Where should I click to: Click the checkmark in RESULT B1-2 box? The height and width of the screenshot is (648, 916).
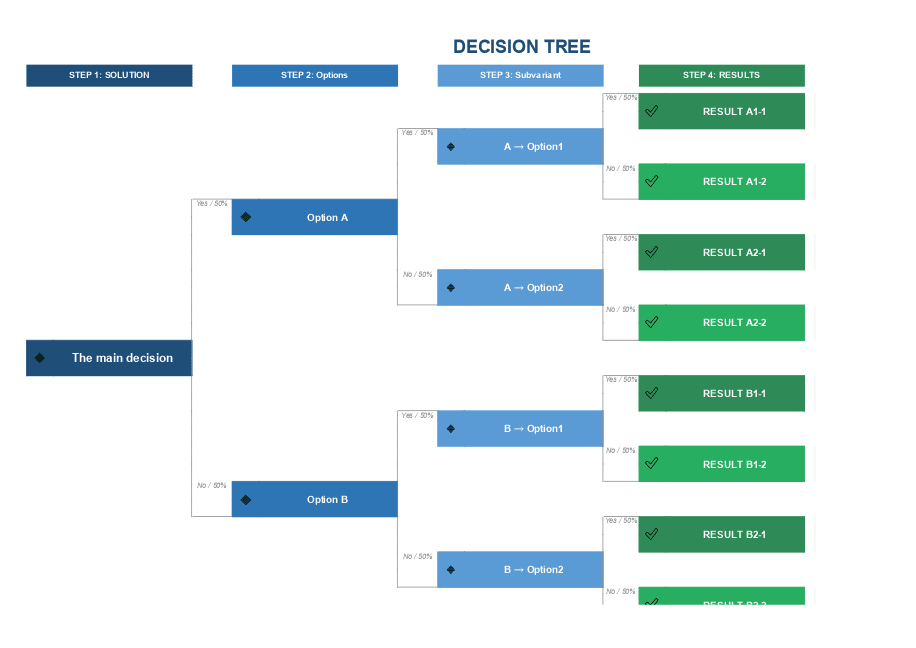pyautogui.click(x=651, y=464)
